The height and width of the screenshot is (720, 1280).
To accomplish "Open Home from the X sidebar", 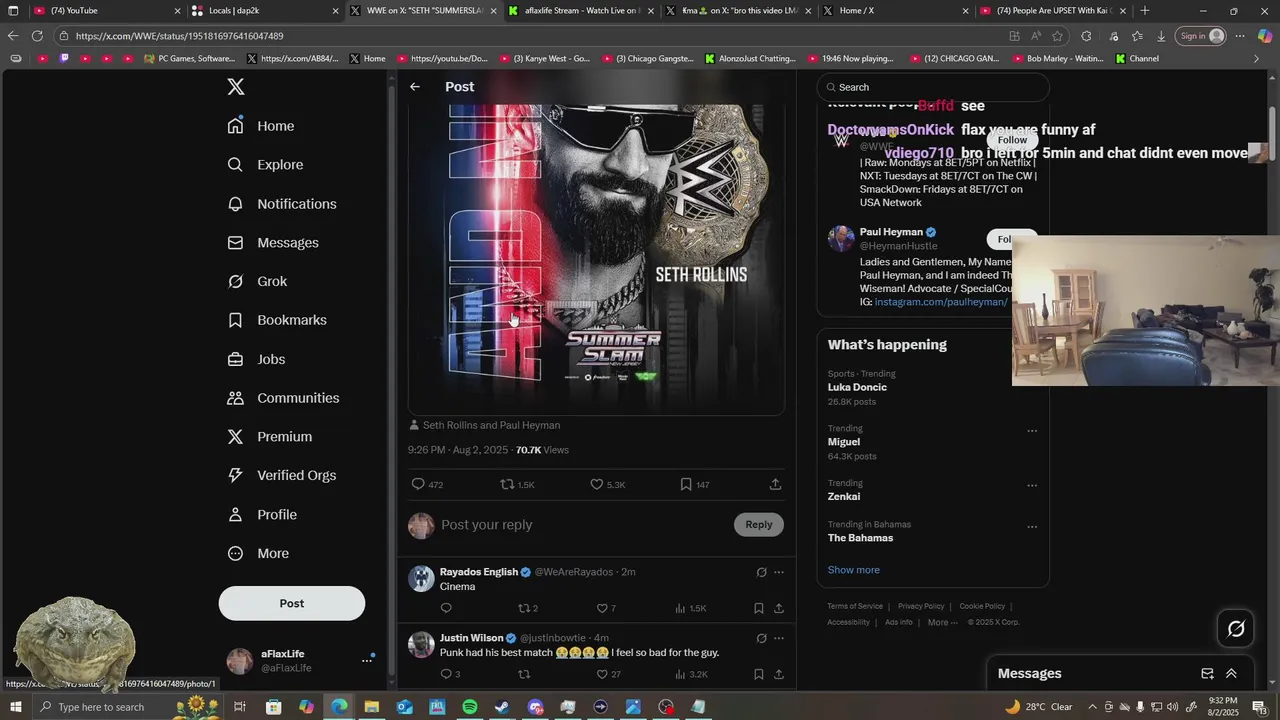I will [x=261, y=126].
